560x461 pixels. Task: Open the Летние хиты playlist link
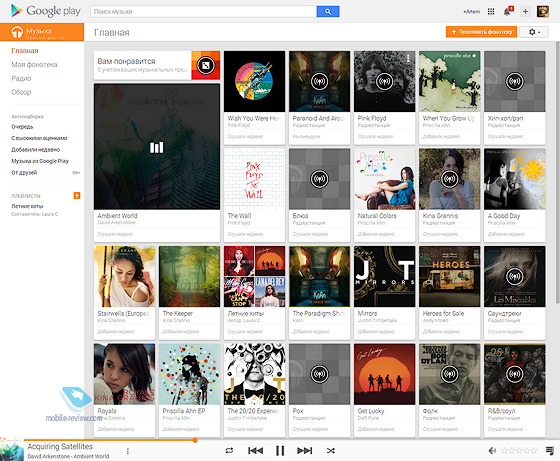coord(27,206)
